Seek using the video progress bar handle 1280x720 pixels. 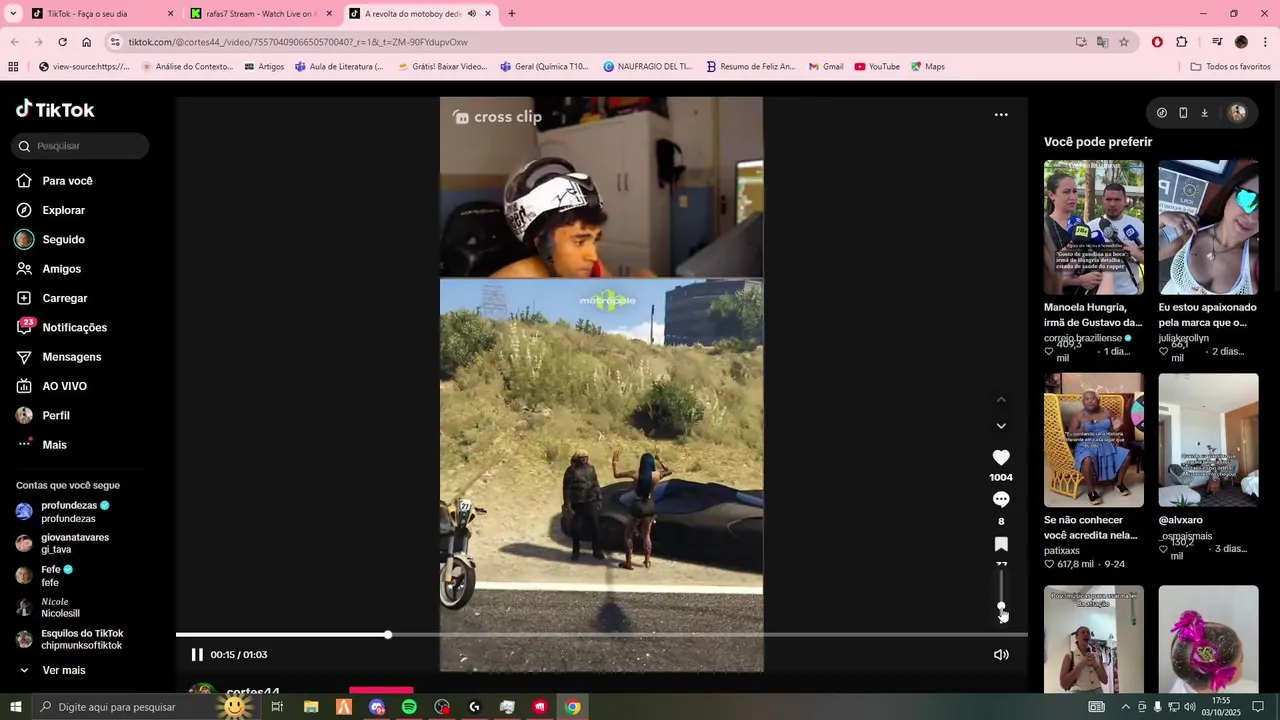[388, 635]
